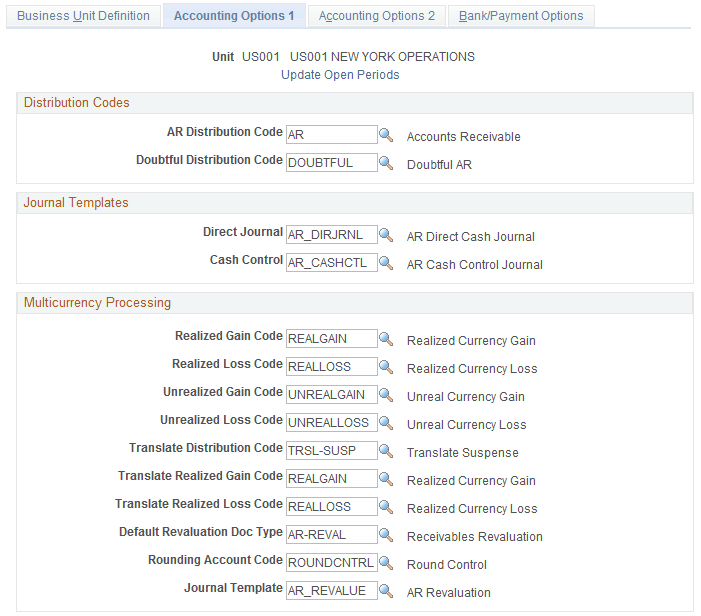Screen dimensions: 701x616
Task: Click the 'AR Revaluation' description text
Action: [x=449, y=593]
